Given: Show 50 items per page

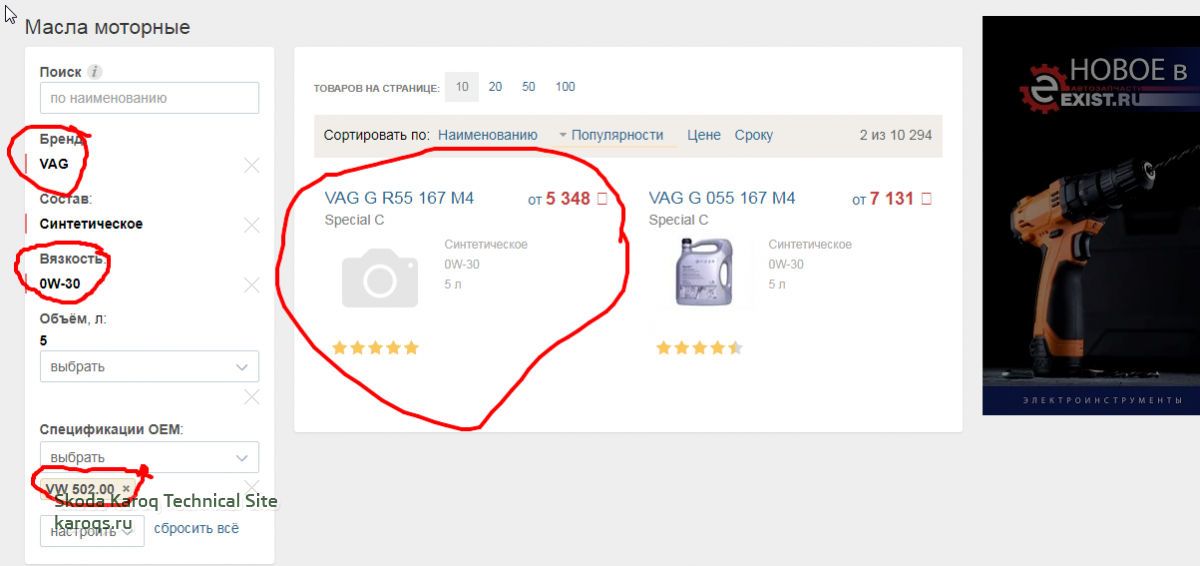Looking at the screenshot, I should (x=529, y=87).
